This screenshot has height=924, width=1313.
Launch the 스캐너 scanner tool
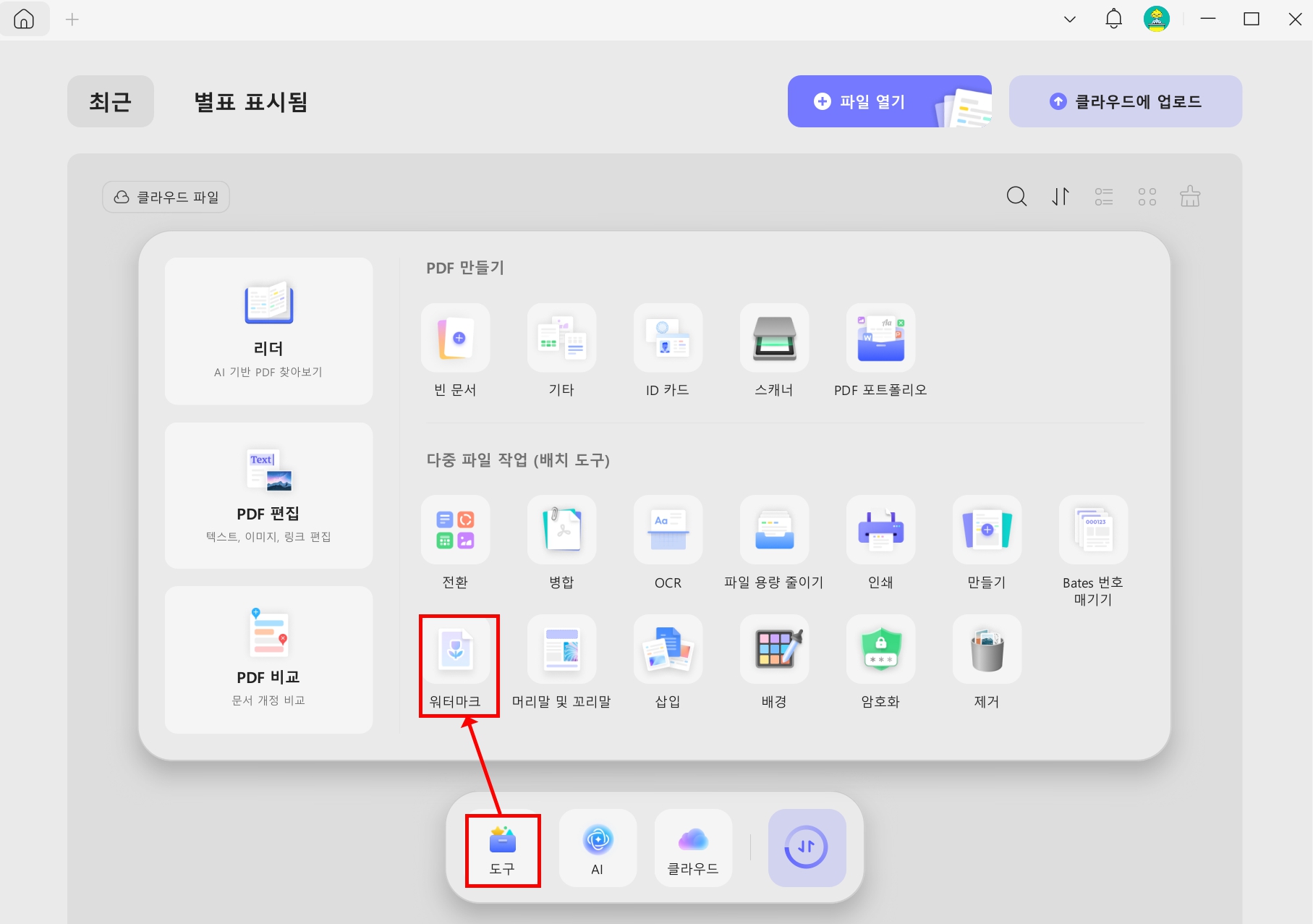774,338
